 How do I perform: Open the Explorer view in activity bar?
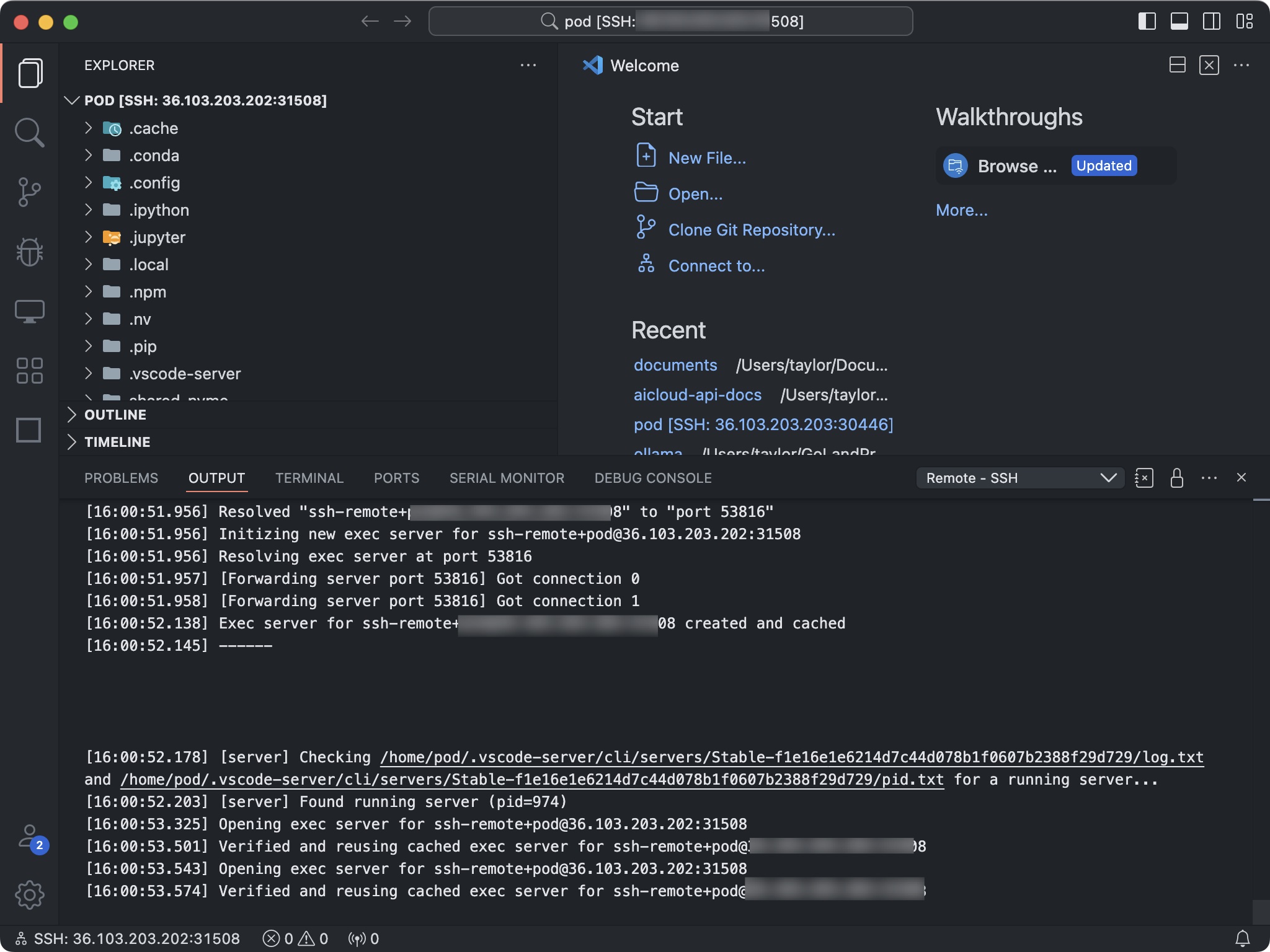click(x=30, y=73)
